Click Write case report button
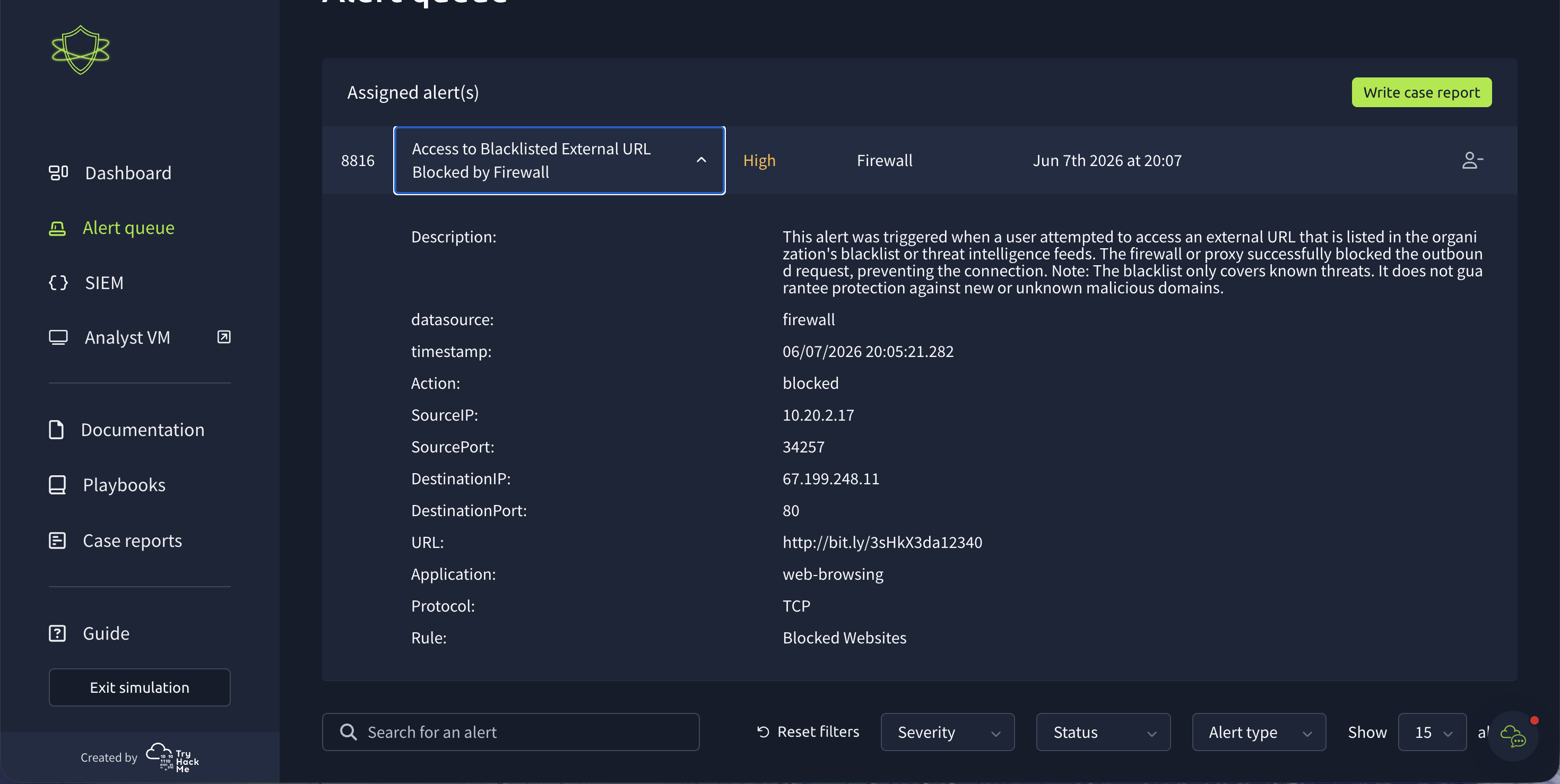This screenshot has height=784, width=1560. point(1422,92)
